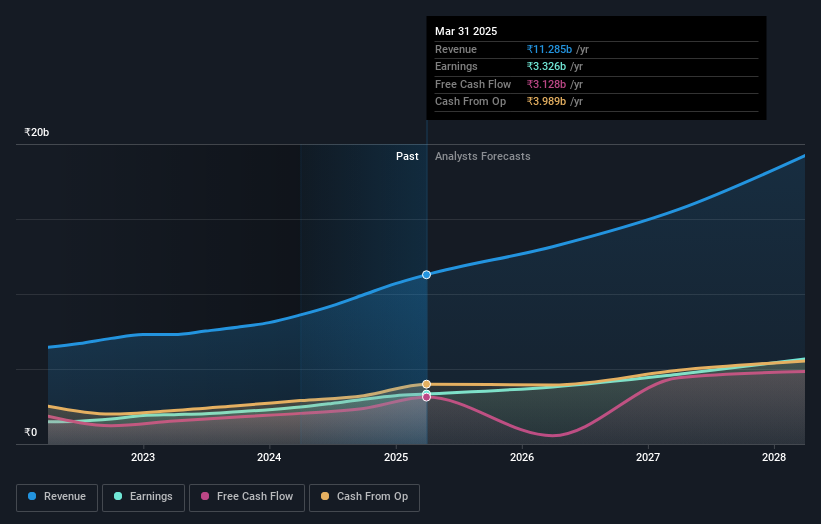The width and height of the screenshot is (821, 524).
Task: Toggle the Earnings legend button
Action: (x=143, y=497)
